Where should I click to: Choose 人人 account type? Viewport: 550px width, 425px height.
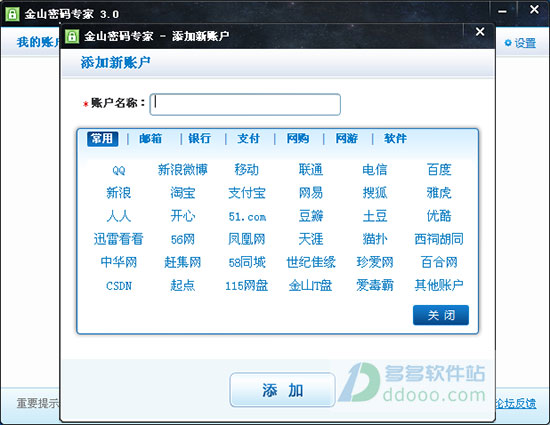tap(119, 216)
